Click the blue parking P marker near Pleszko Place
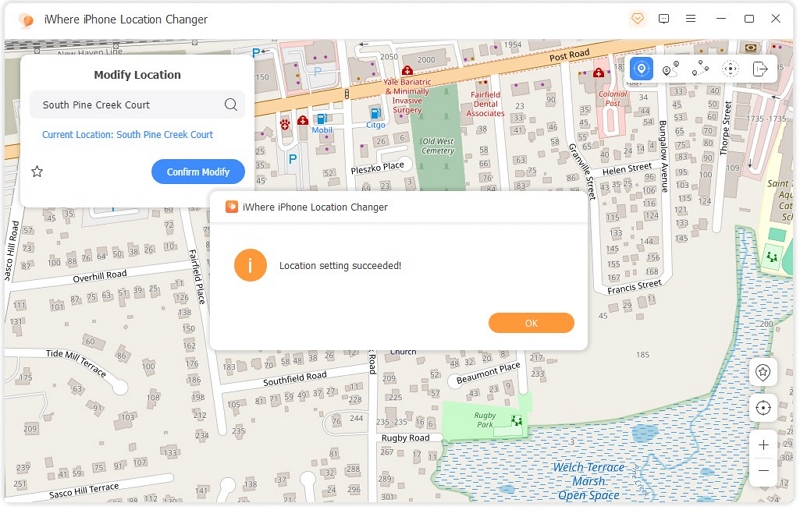The height and width of the screenshot is (510, 800). pos(292,159)
